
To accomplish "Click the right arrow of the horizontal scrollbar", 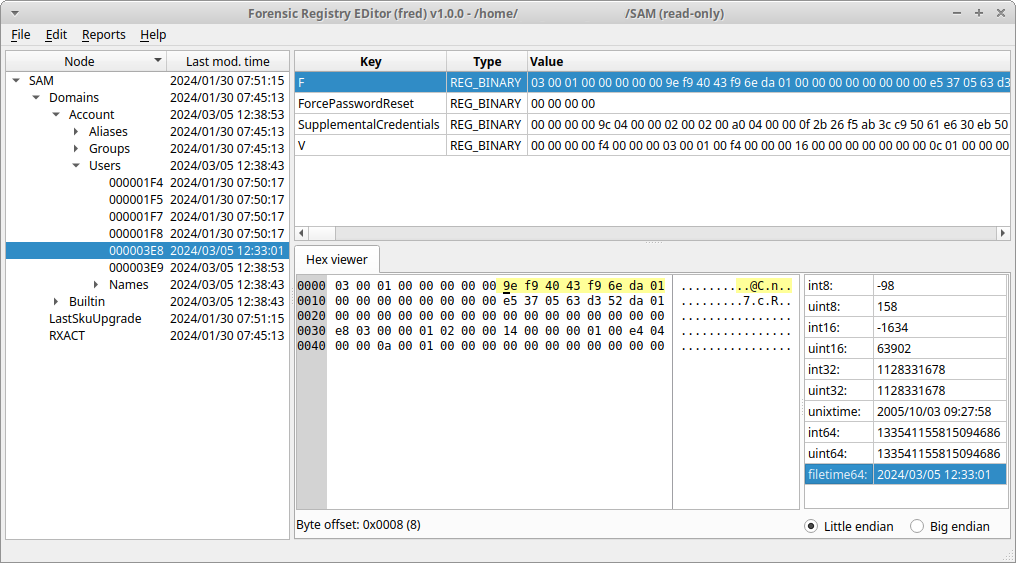I will (x=1003, y=233).
